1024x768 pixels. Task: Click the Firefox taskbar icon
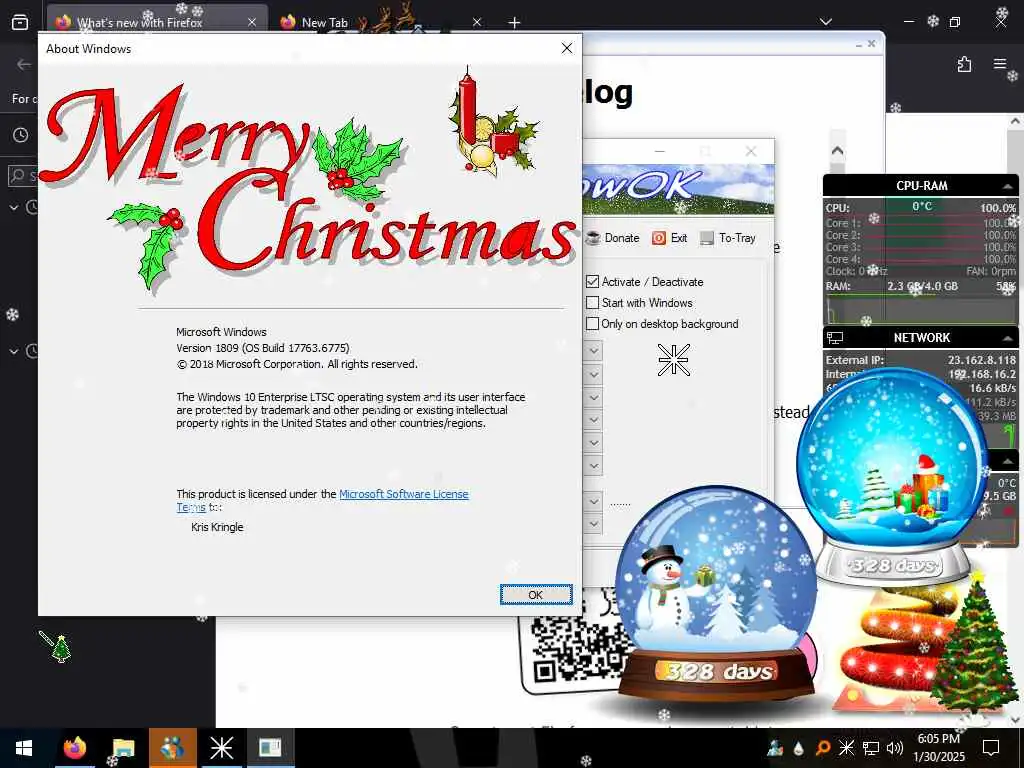(74, 748)
